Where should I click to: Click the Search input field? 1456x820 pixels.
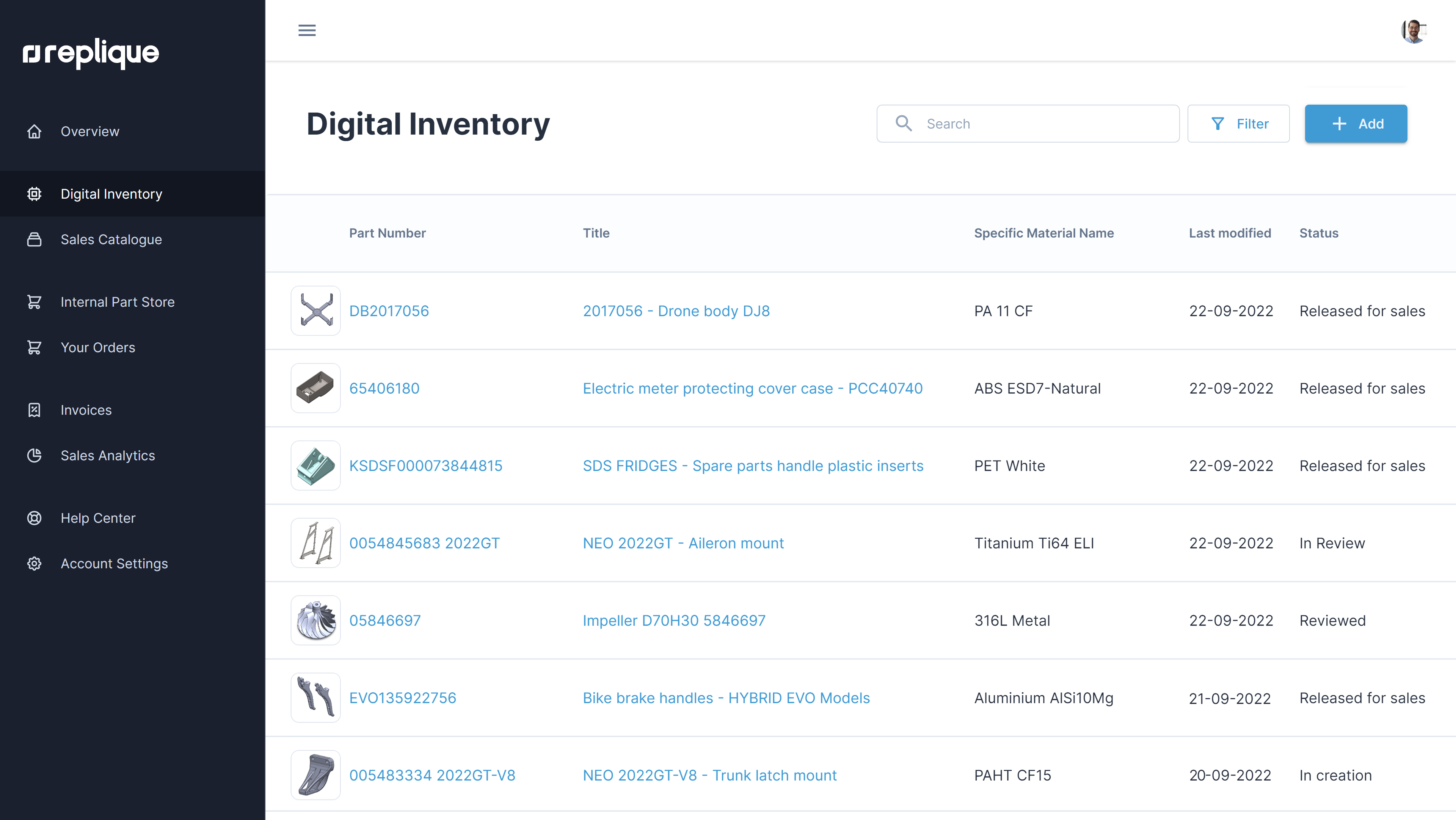(1028, 124)
